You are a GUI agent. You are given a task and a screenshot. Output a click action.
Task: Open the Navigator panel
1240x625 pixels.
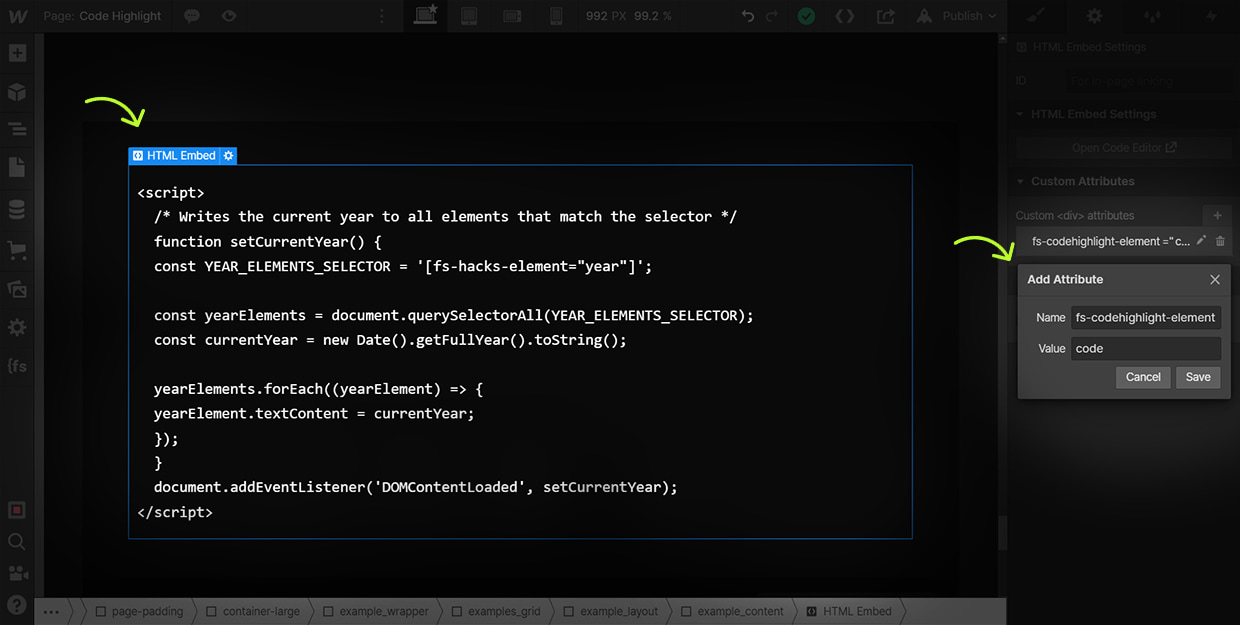[17, 129]
